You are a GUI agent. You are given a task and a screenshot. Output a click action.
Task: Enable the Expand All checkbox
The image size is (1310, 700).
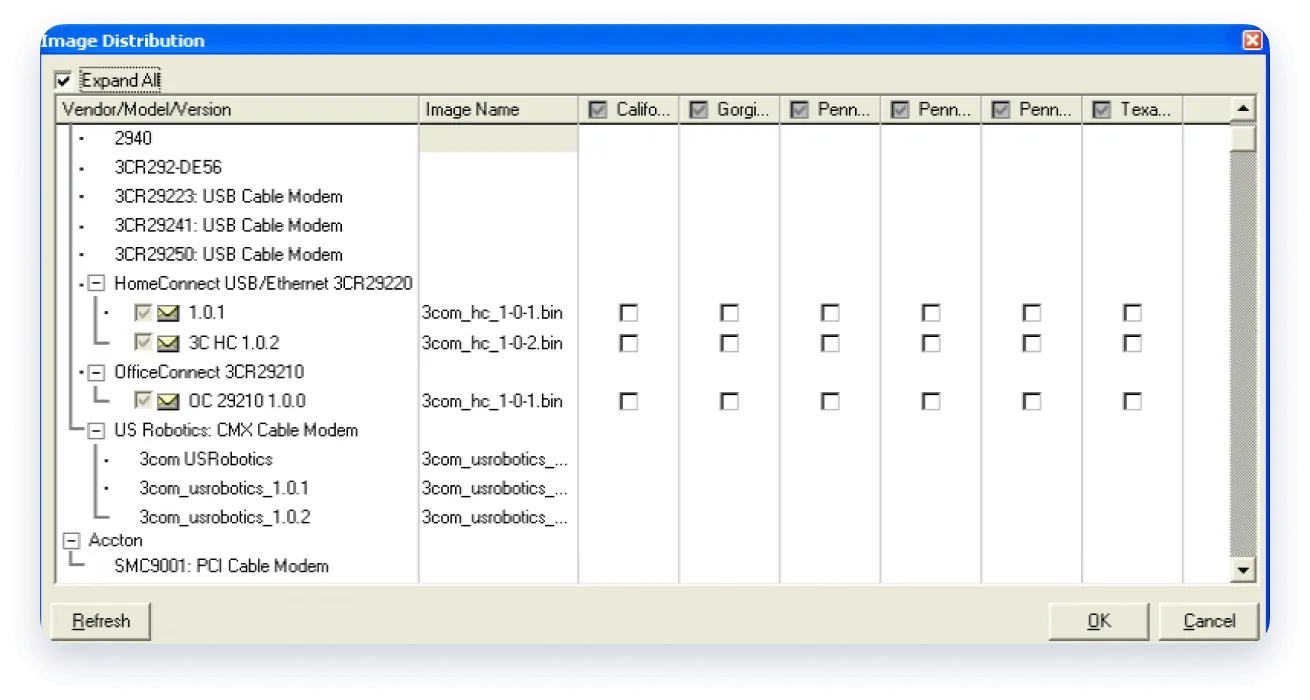[x=64, y=80]
